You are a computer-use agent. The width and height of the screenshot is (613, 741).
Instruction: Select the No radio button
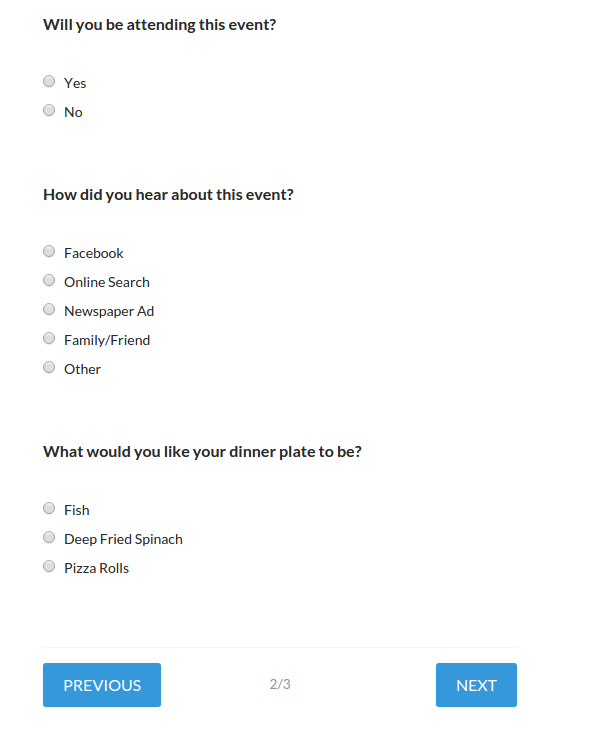coord(49,111)
